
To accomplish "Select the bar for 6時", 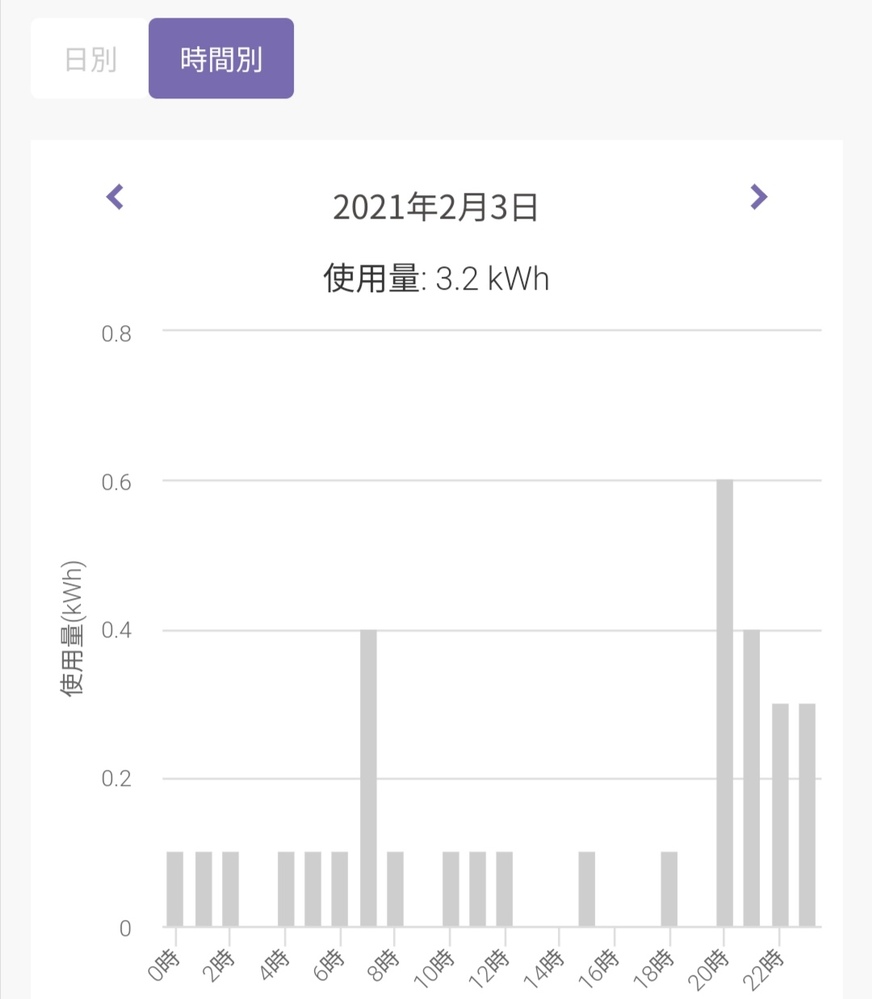I will [x=340, y=889].
